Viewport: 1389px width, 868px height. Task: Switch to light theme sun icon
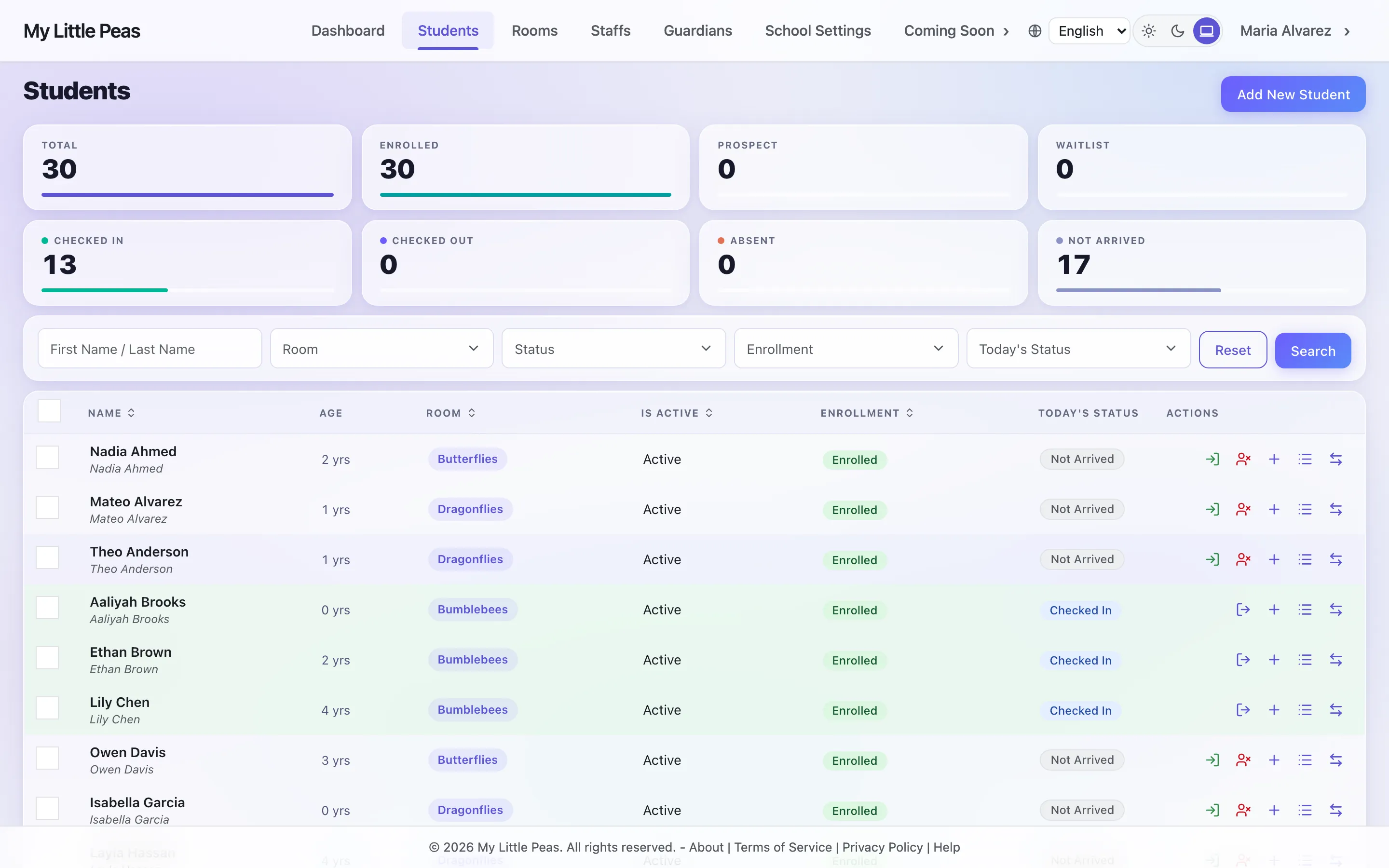tap(1148, 31)
